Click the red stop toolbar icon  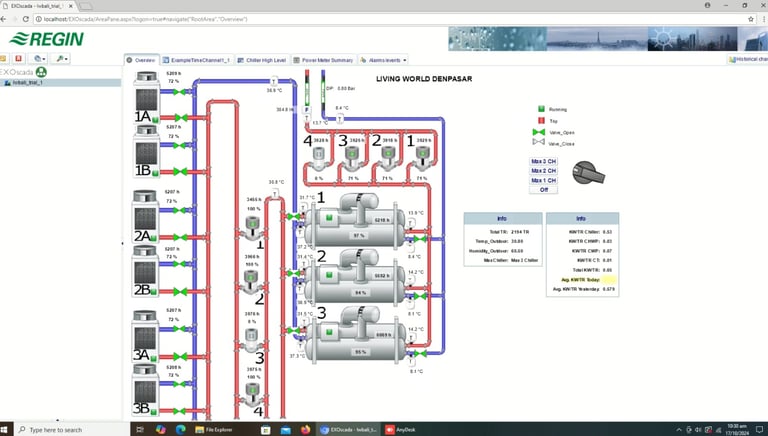coord(19,58)
